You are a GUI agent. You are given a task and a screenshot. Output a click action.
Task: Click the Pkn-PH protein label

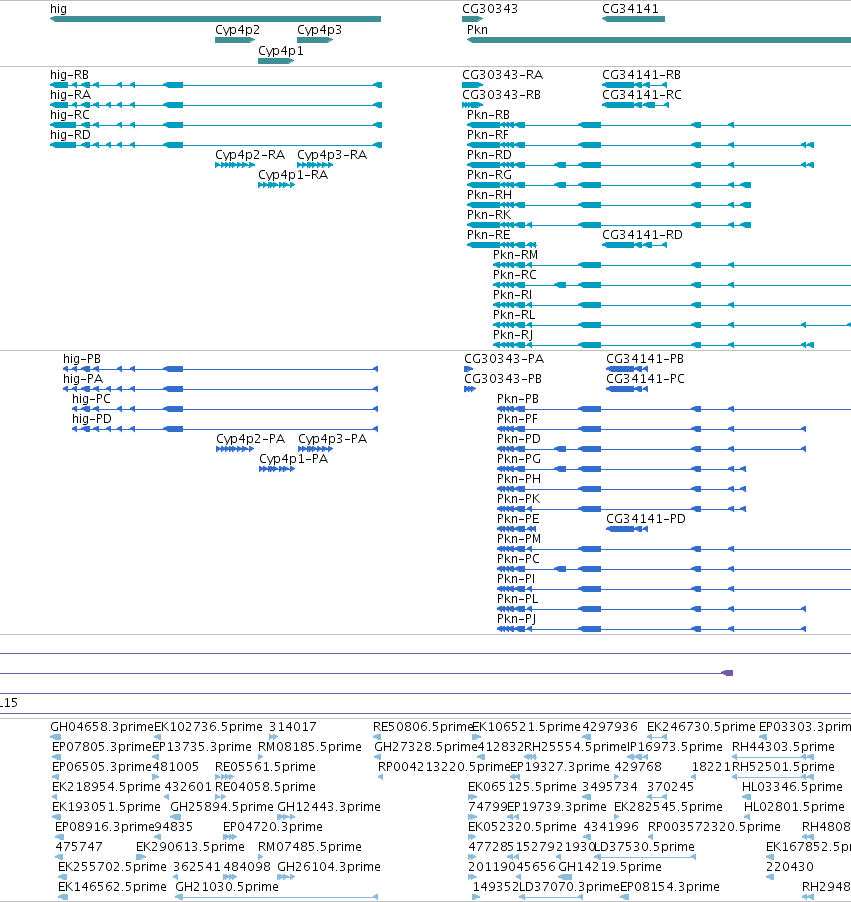click(518, 479)
